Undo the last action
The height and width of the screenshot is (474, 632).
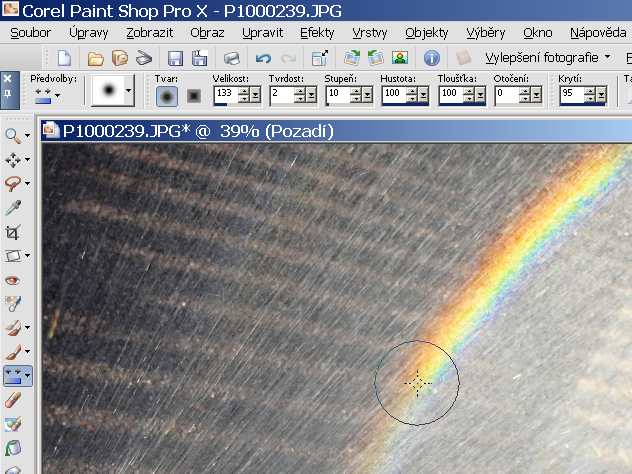coord(263,58)
